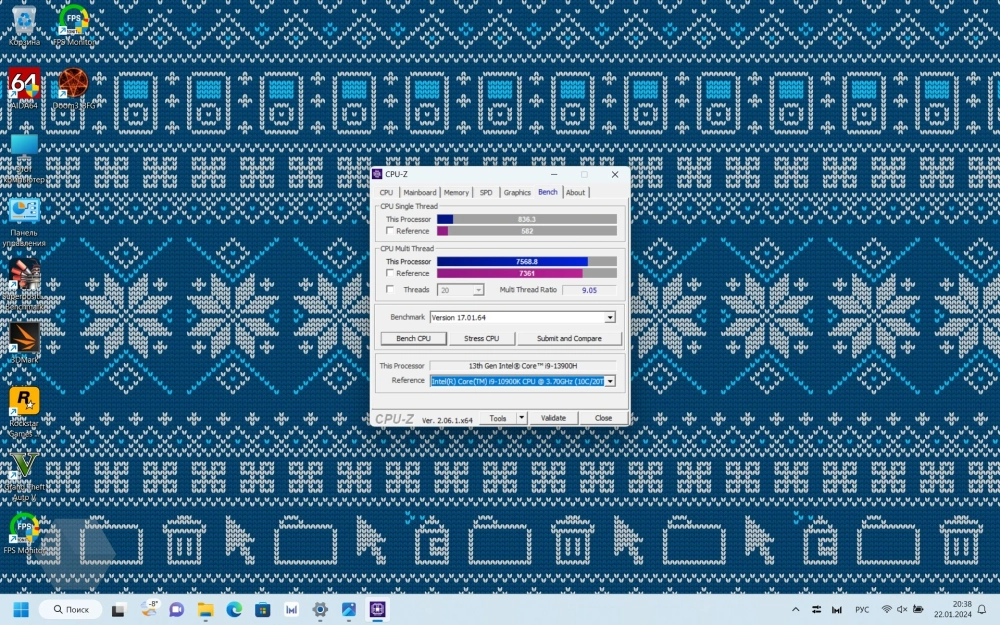
Task: Check the Threads checkbox
Action: point(390,290)
